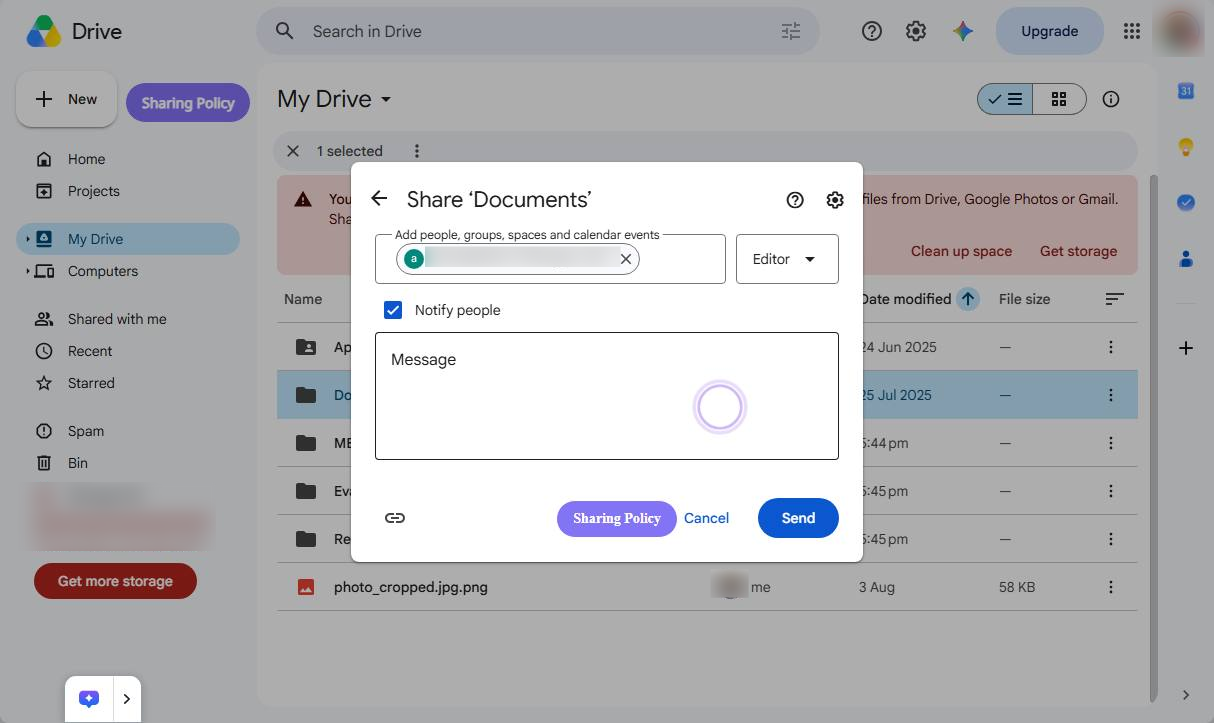Screen dimensions: 1214x723
Task: Toggle sort direction arrow on Date modified
Action: (968, 299)
